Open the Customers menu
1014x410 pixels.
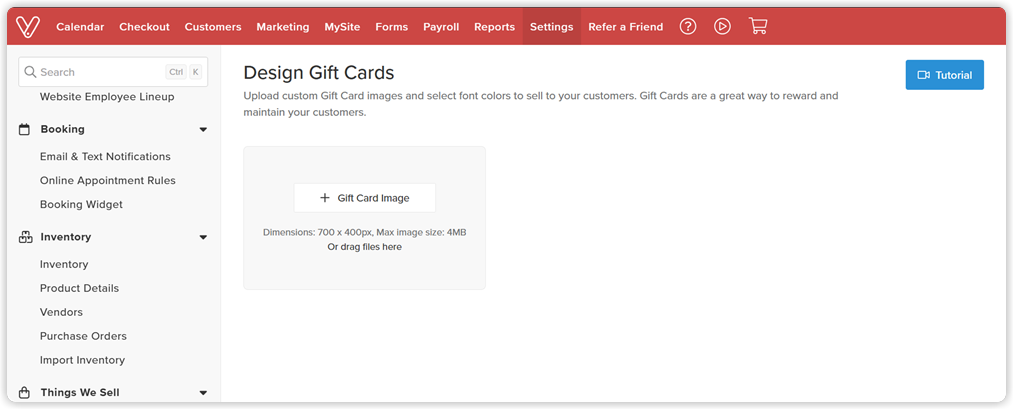click(213, 27)
